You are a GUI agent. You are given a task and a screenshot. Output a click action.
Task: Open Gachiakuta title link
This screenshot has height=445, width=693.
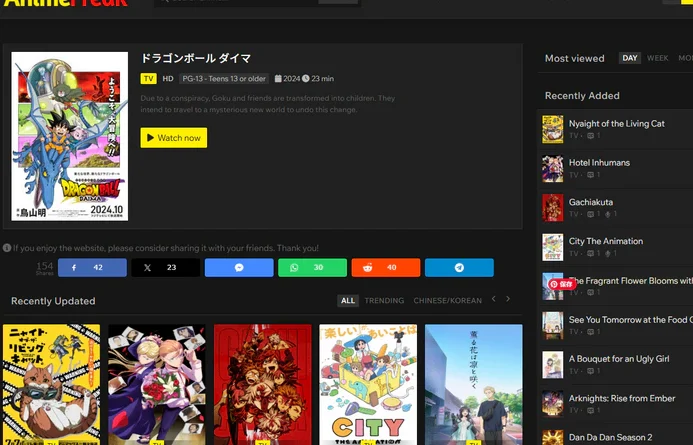pyautogui.click(x=591, y=202)
